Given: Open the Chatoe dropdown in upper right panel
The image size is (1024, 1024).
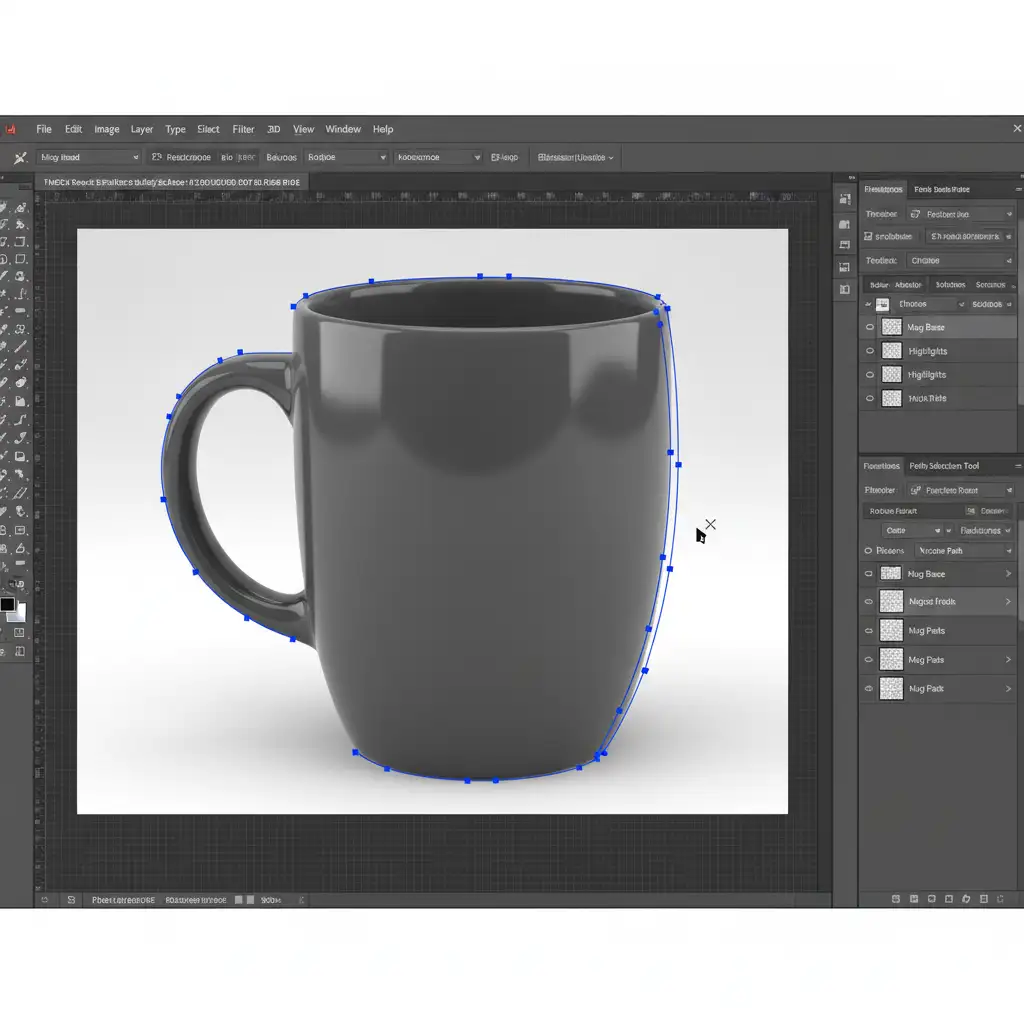Looking at the screenshot, I should pyautogui.click(x=958, y=261).
